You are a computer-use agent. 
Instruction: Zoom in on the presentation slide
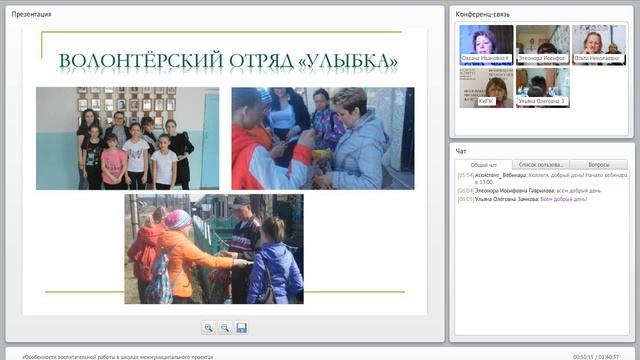pos(208,328)
